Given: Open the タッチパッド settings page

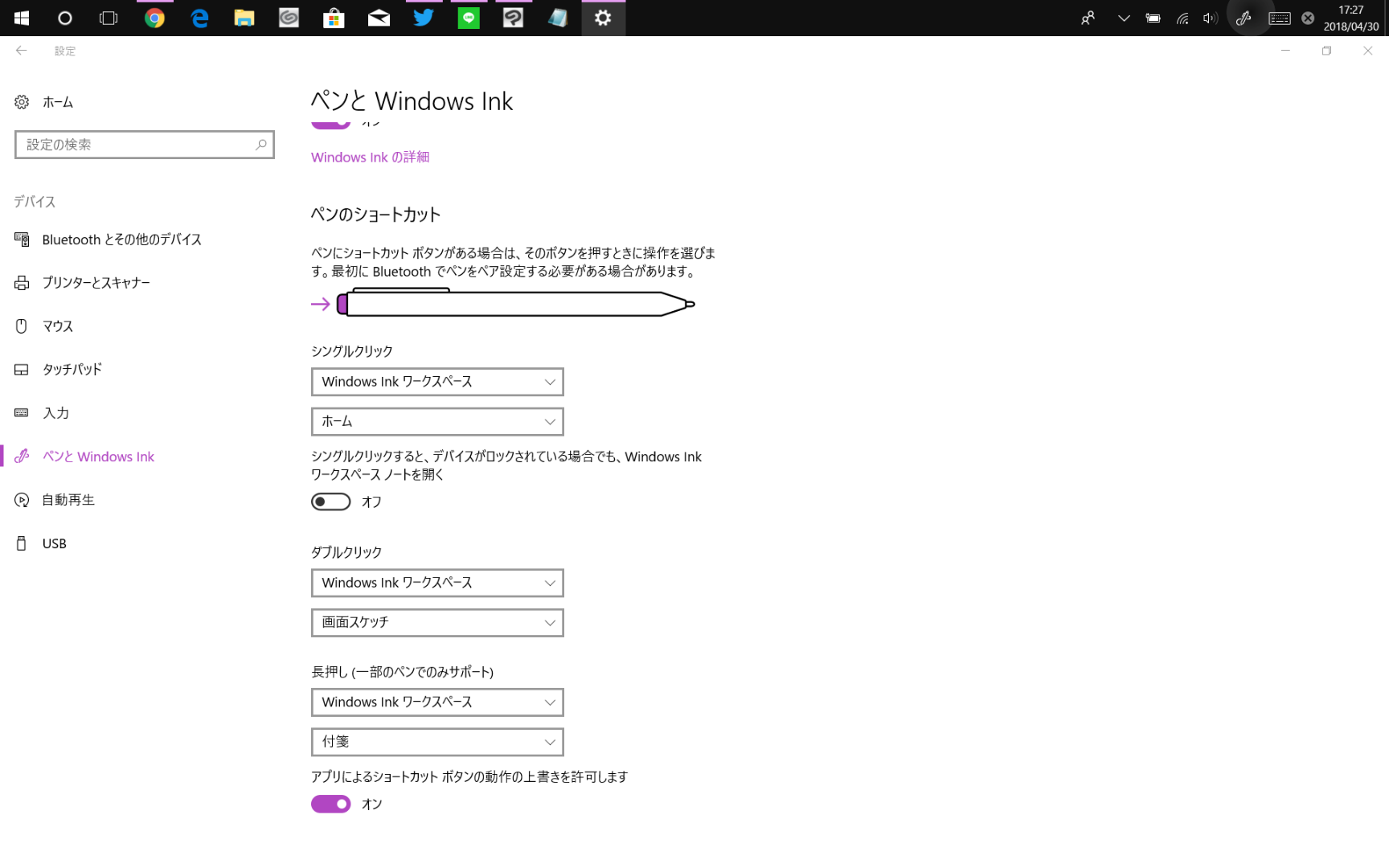Looking at the screenshot, I should (72, 370).
